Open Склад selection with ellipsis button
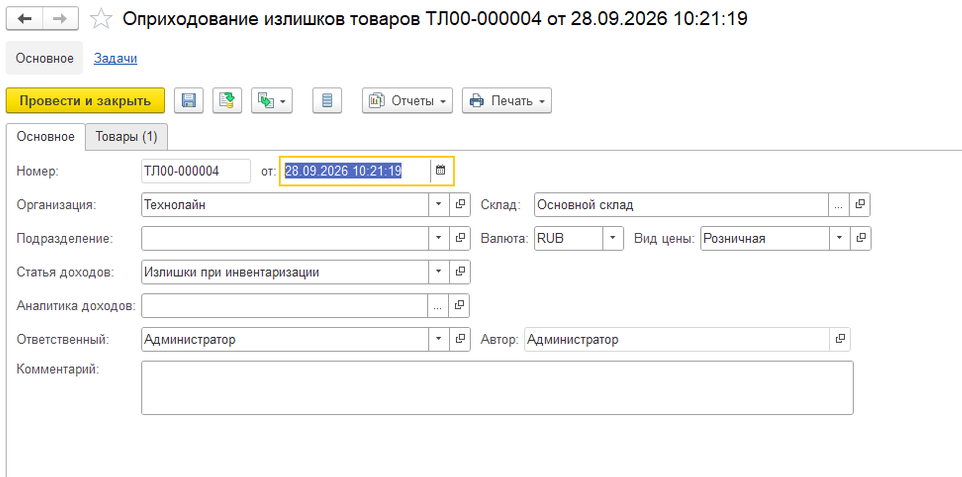The image size is (962, 477). [x=839, y=205]
